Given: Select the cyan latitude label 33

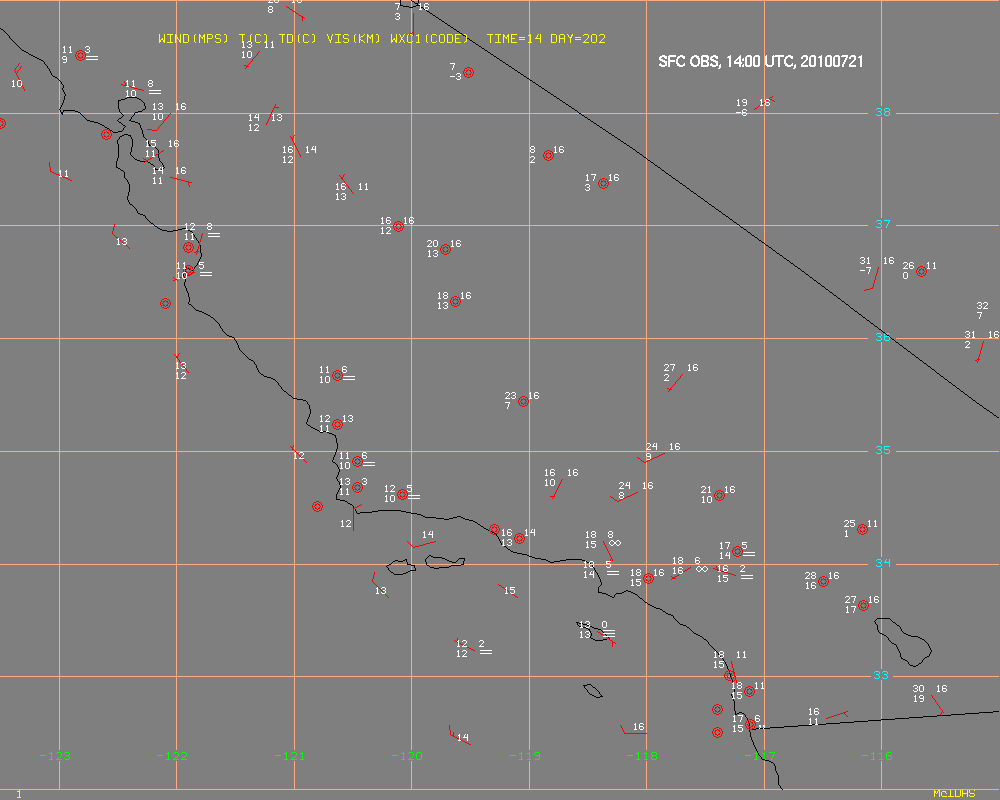Looking at the screenshot, I should [881, 675].
